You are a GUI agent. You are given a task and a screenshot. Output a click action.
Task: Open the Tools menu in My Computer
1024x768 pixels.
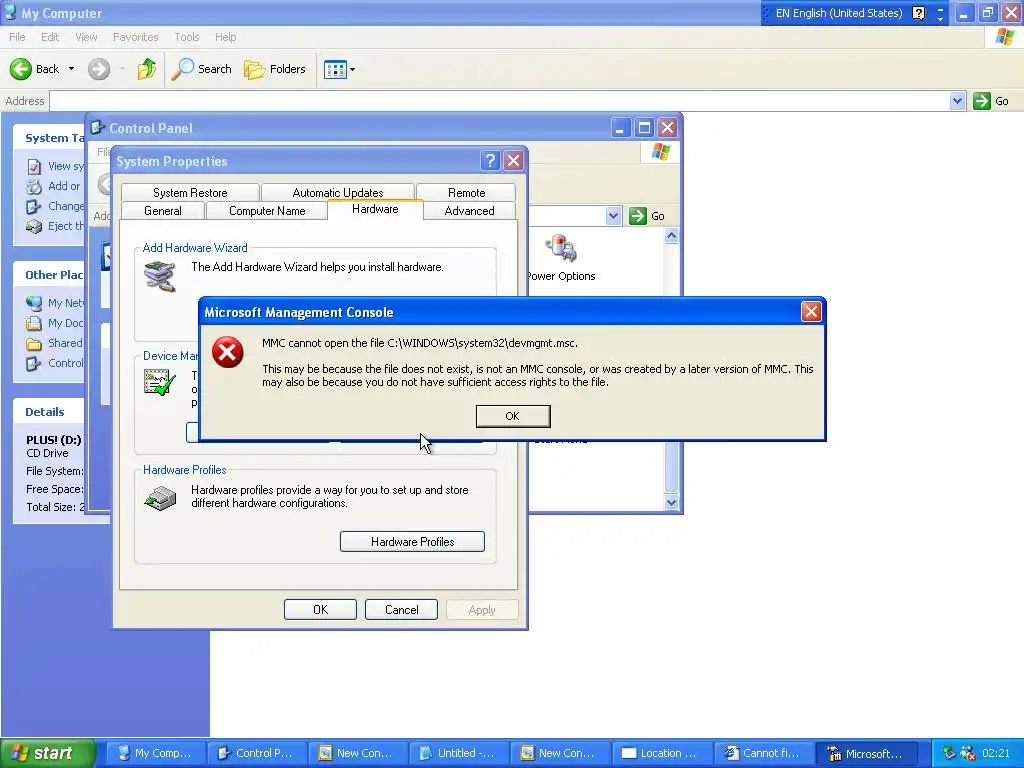(x=186, y=37)
